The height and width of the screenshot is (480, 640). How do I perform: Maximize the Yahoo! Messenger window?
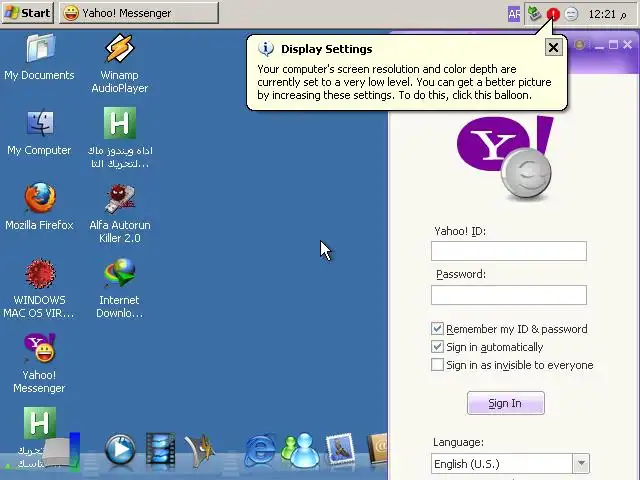tap(613, 44)
